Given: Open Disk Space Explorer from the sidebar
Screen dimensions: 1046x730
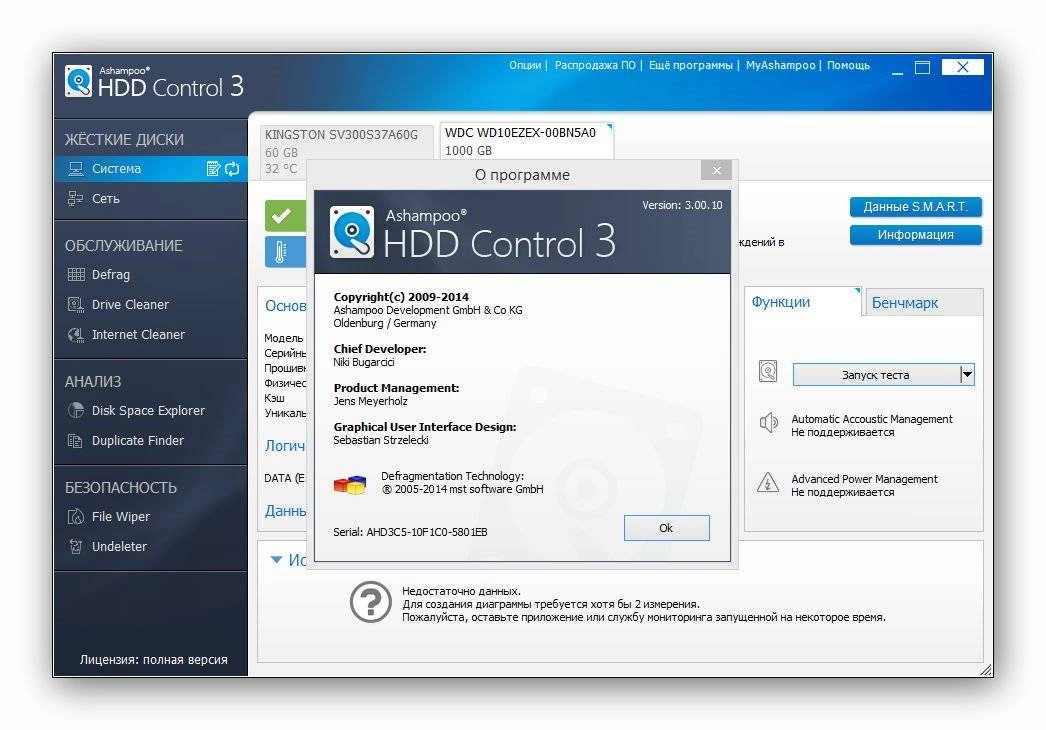Looking at the screenshot, I should (x=151, y=410).
